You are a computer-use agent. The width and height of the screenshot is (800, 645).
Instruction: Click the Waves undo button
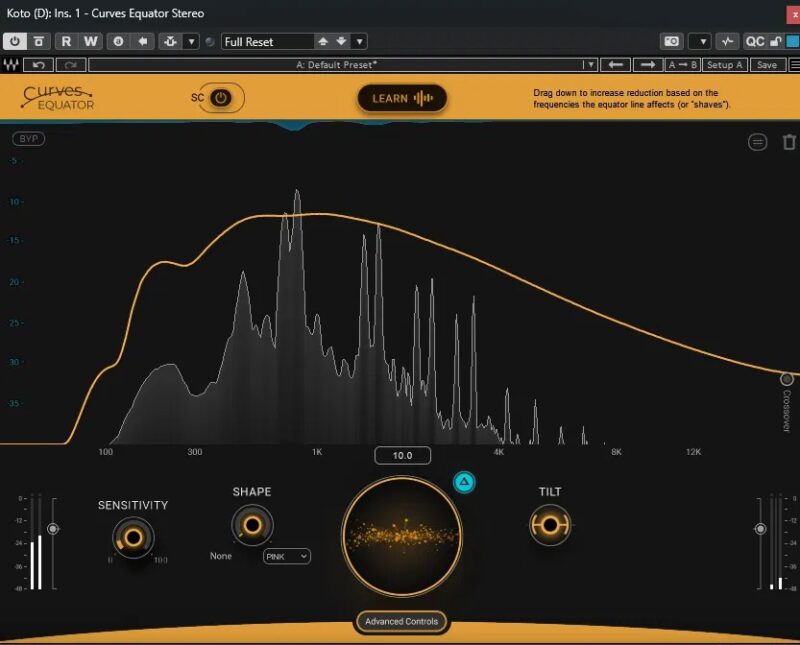pos(39,65)
